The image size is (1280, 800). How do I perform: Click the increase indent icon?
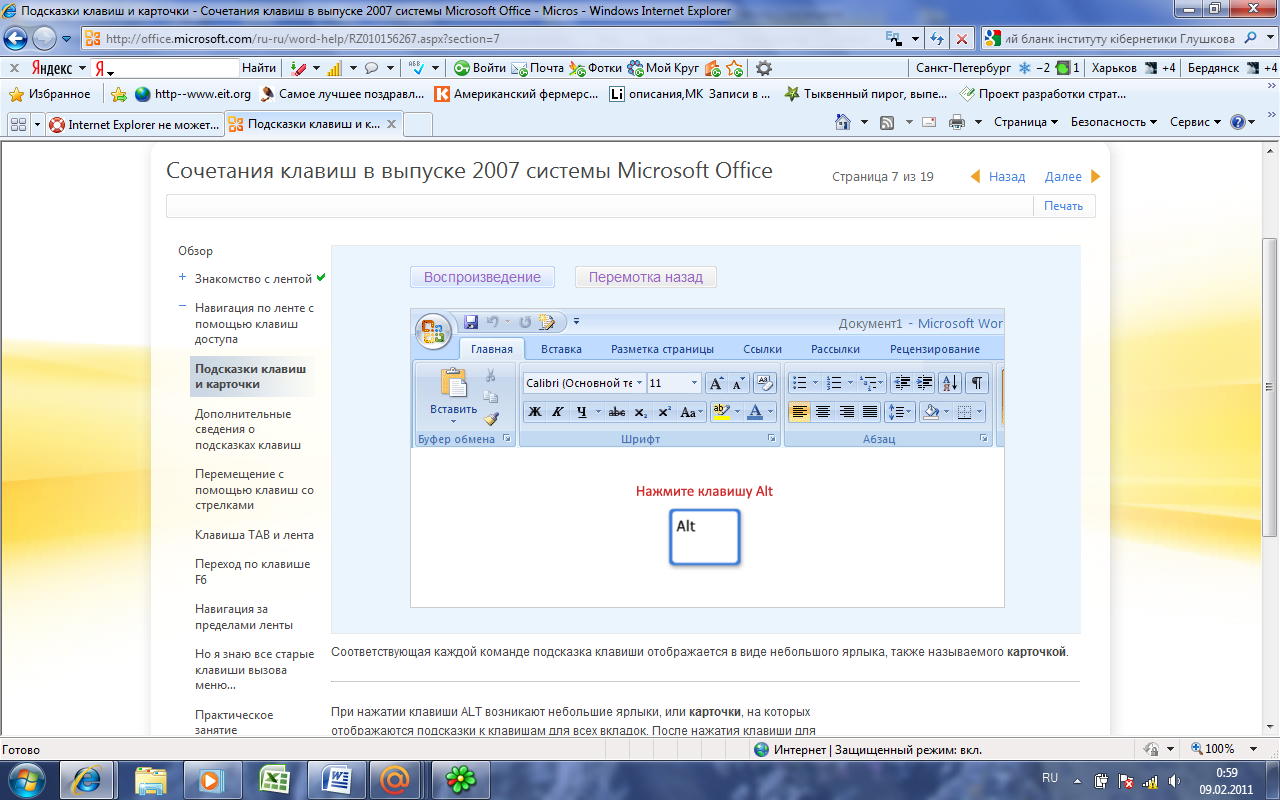click(x=924, y=383)
